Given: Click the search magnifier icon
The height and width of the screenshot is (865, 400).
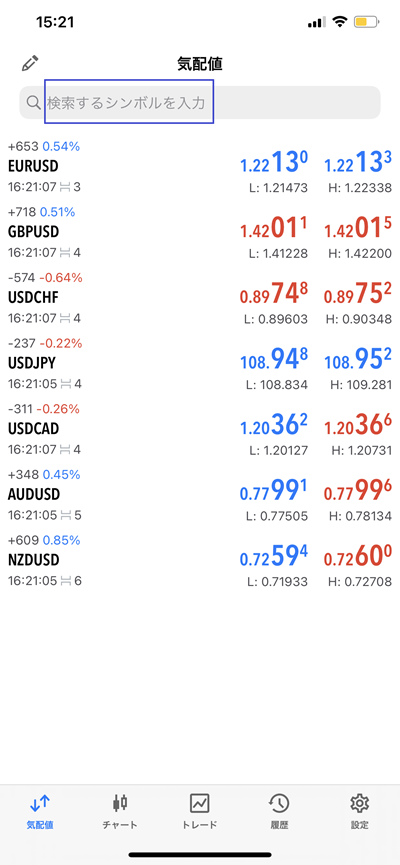Looking at the screenshot, I should coord(34,102).
